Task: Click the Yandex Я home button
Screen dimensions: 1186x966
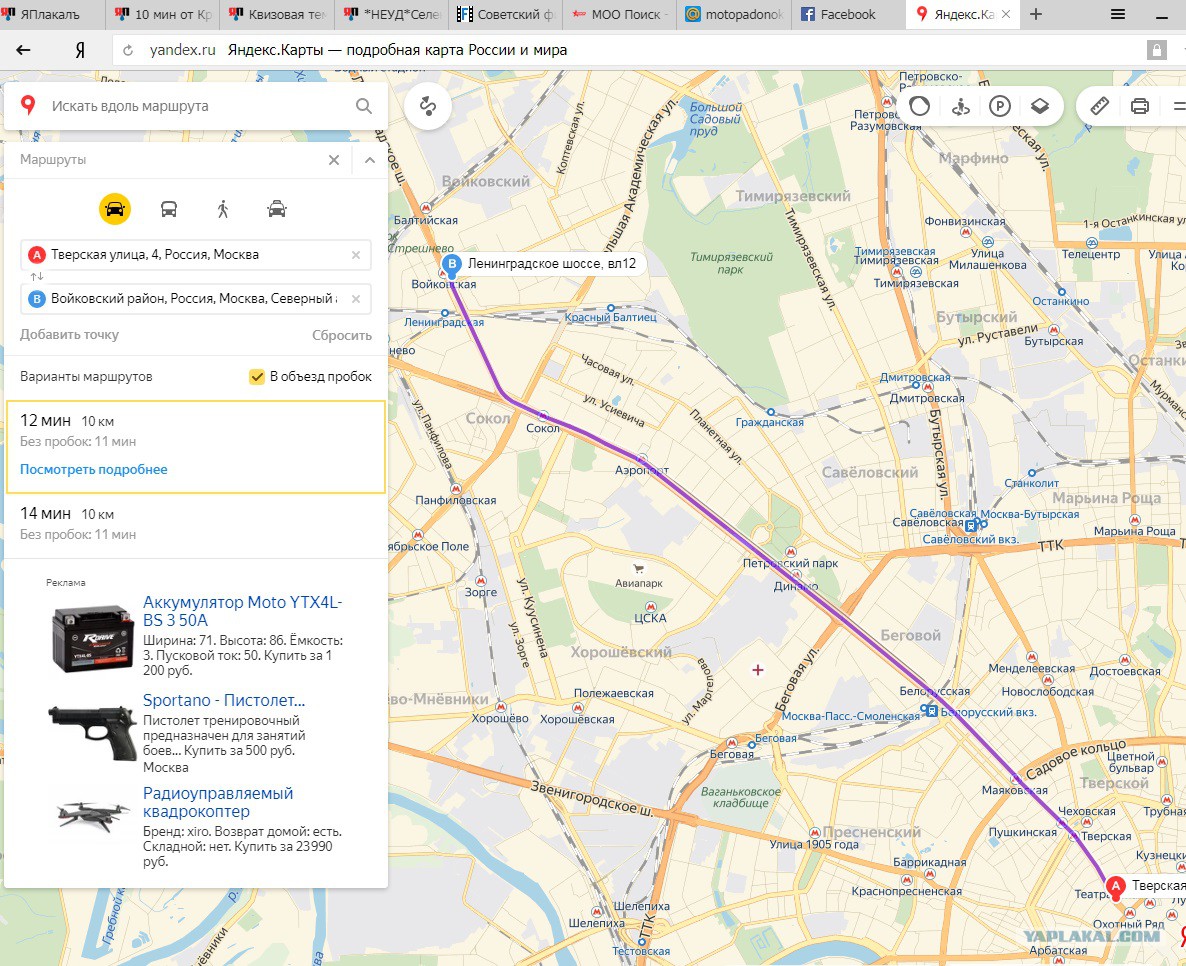Action: (80, 50)
